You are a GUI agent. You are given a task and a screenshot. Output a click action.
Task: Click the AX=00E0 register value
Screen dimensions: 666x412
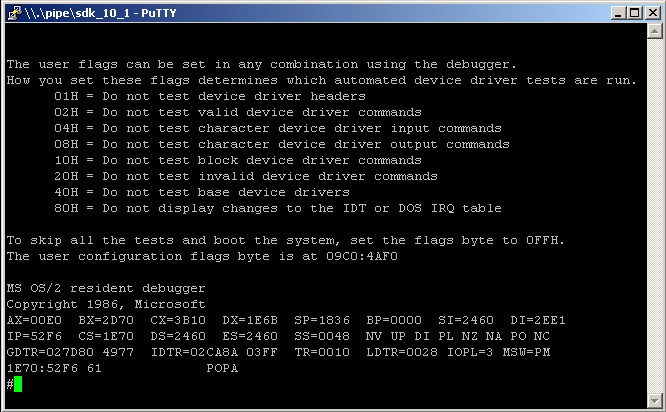pyautogui.click(x=34, y=320)
